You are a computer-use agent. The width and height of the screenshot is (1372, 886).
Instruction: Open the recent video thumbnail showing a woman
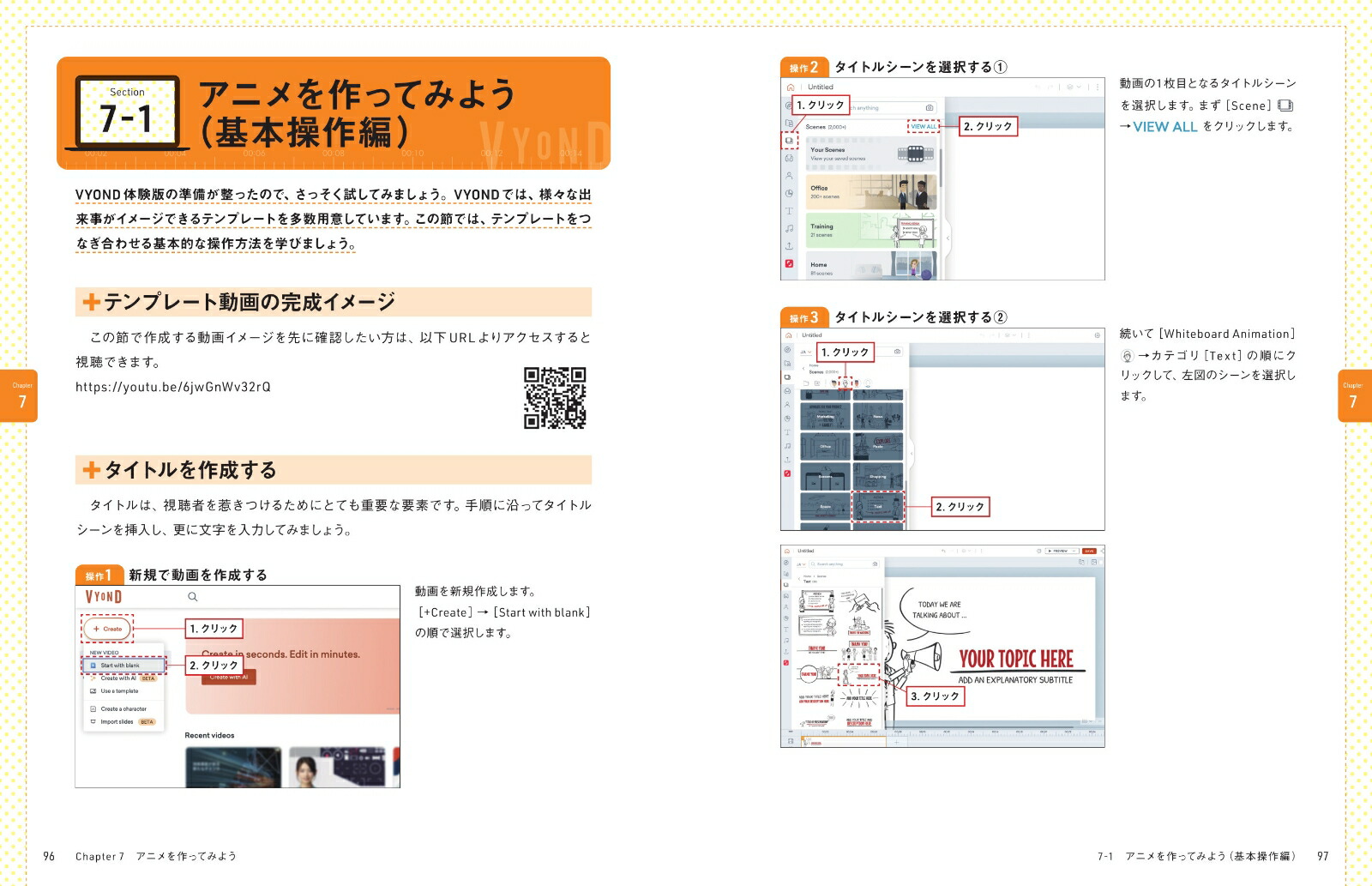click(338, 767)
